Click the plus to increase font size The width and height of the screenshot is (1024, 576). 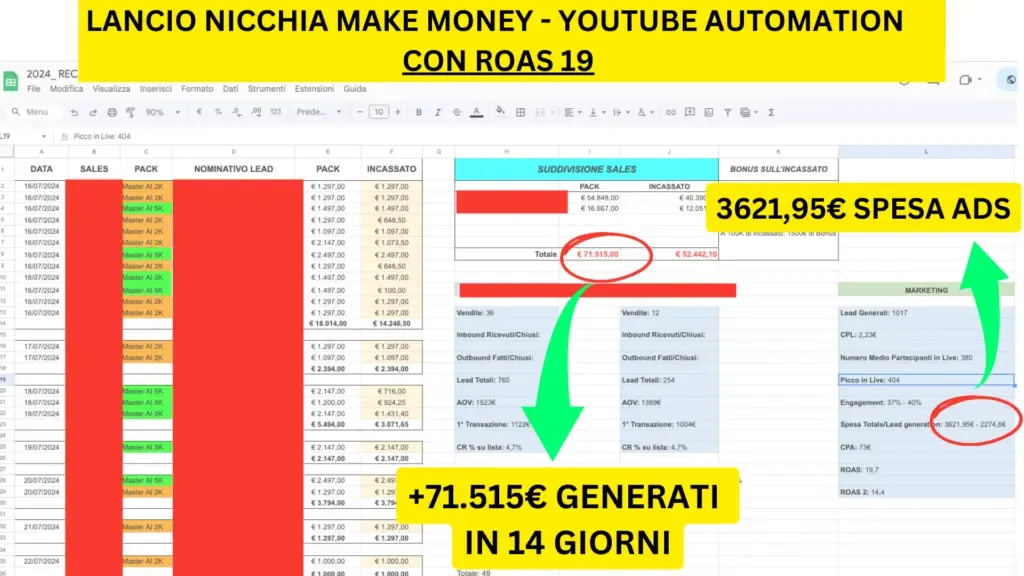point(398,112)
